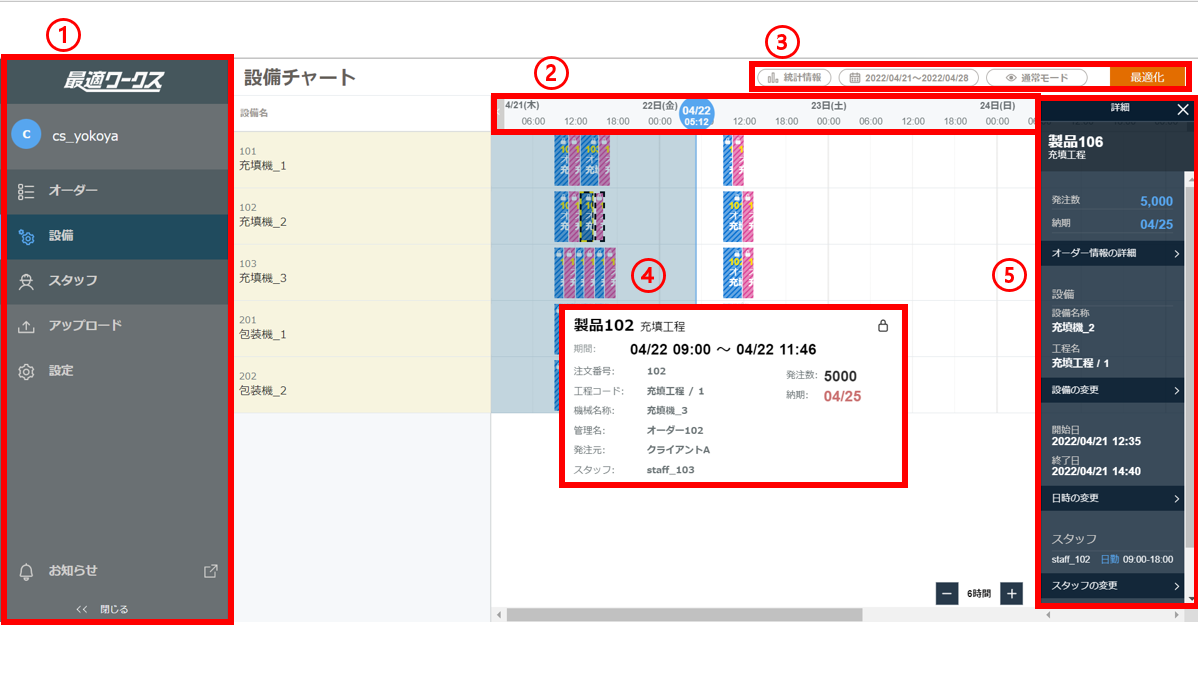The height and width of the screenshot is (675, 1198).
Task: Zoom out the timeline with minus button
Action: (947, 593)
